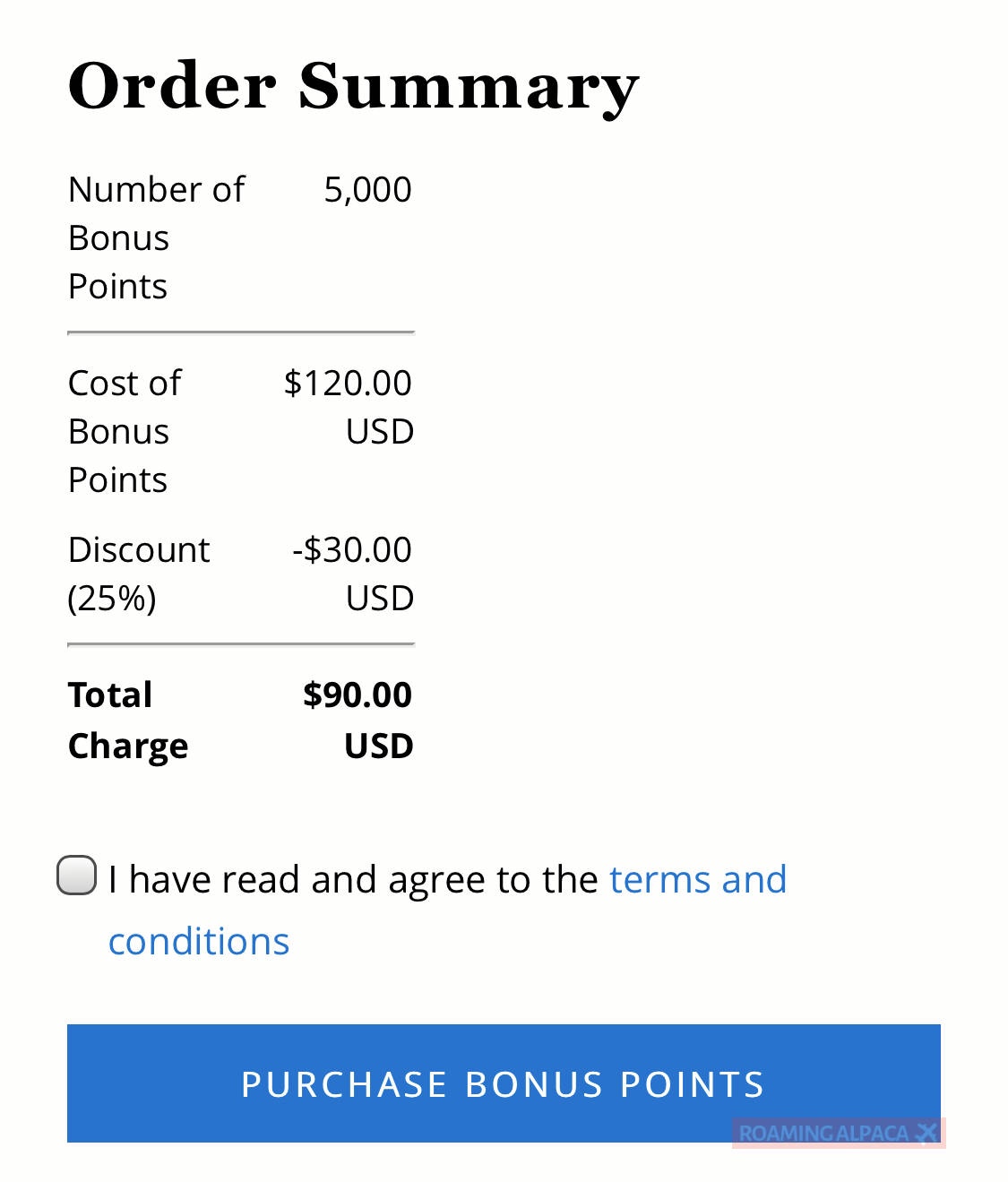Image resolution: width=1008 pixels, height=1182 pixels.
Task: Click the $120.00 cost amount
Action: [x=348, y=384]
